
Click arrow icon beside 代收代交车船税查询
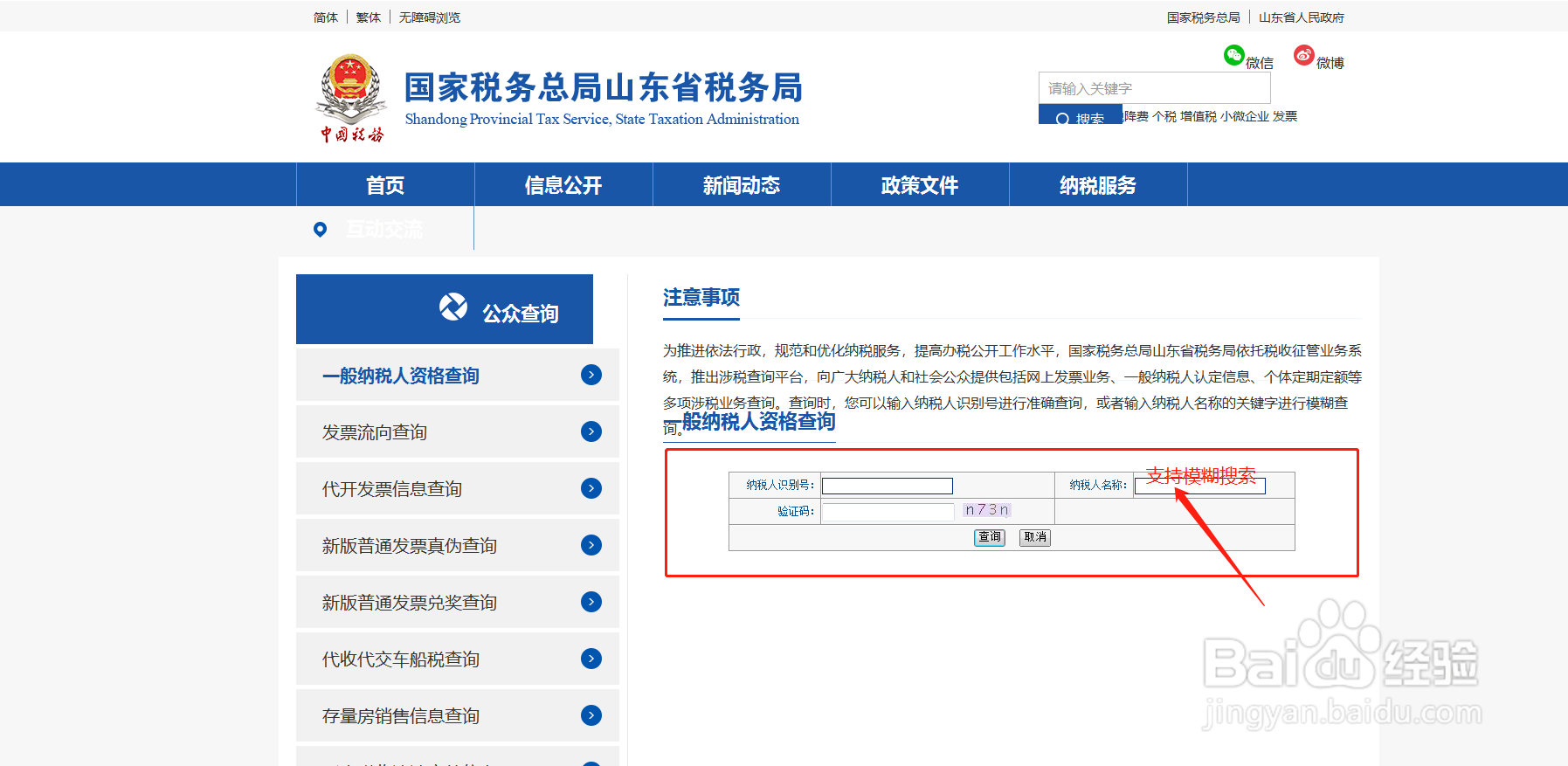pyautogui.click(x=591, y=659)
